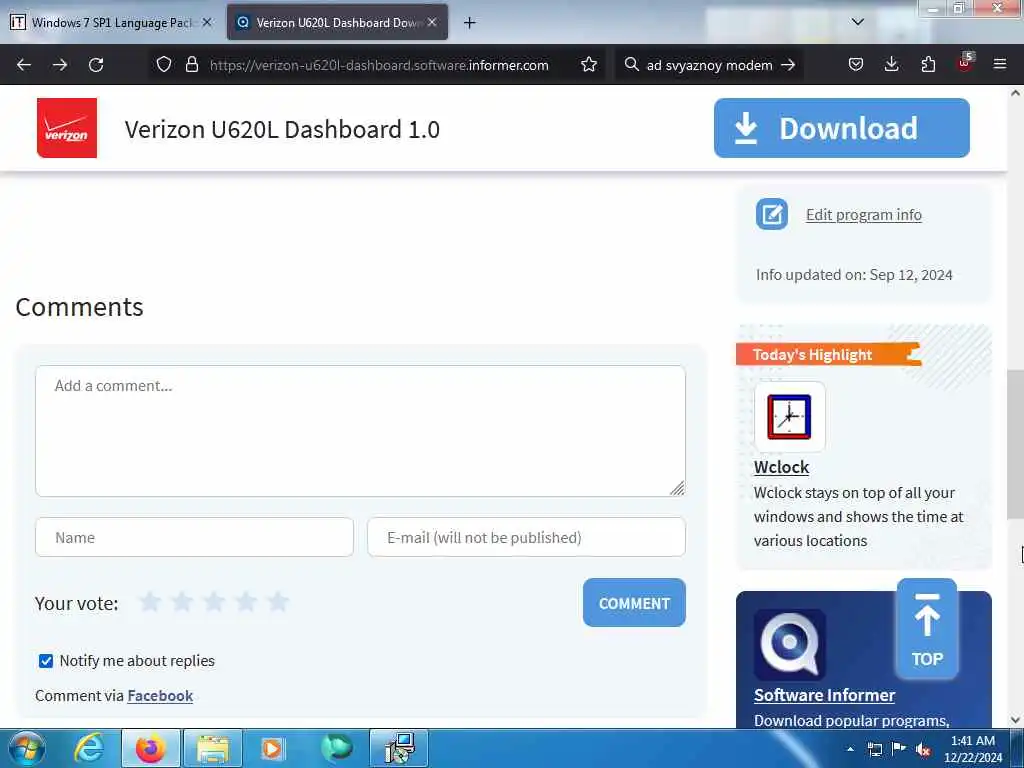Image resolution: width=1024 pixels, height=768 pixels.
Task: Click the muted volume tray icon
Action: (923, 750)
